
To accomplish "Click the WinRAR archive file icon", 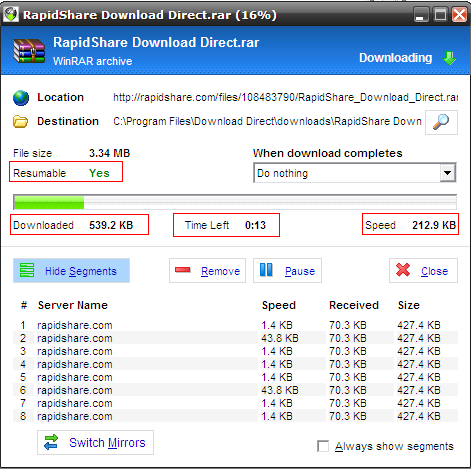I will point(29,51).
